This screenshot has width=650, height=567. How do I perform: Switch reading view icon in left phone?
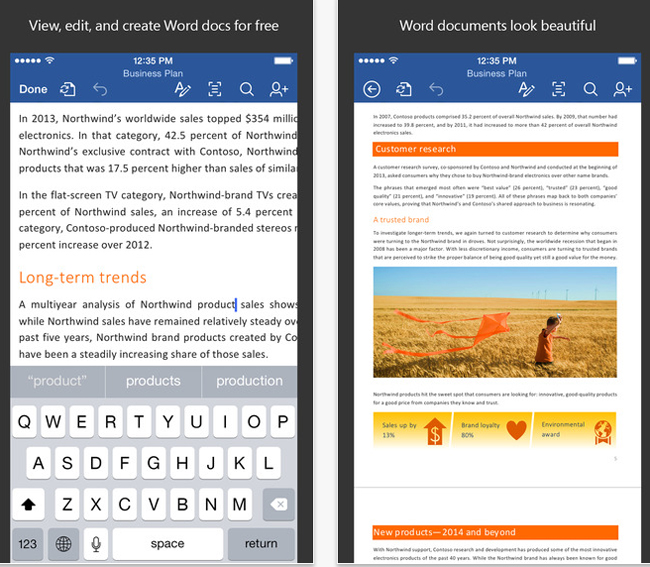214,89
